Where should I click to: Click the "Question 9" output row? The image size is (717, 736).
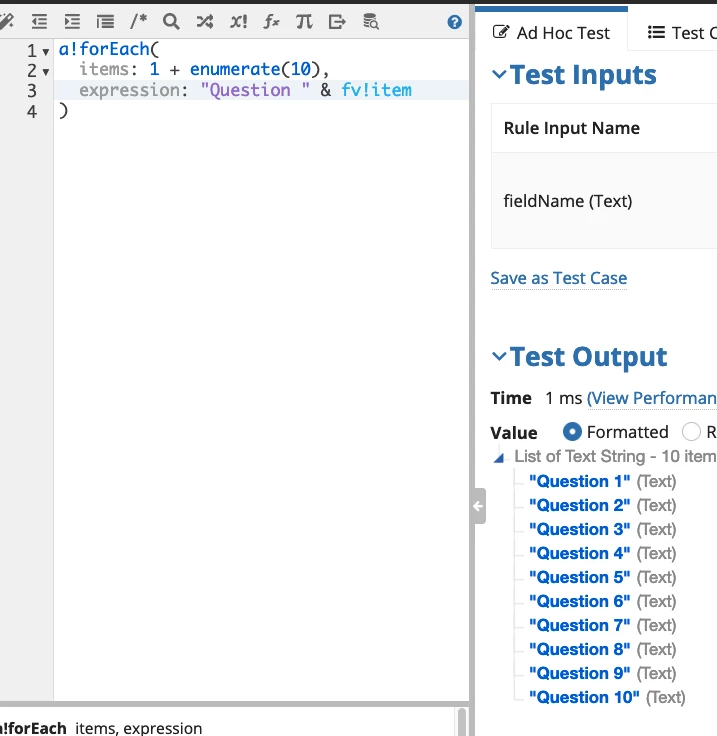tap(603, 673)
